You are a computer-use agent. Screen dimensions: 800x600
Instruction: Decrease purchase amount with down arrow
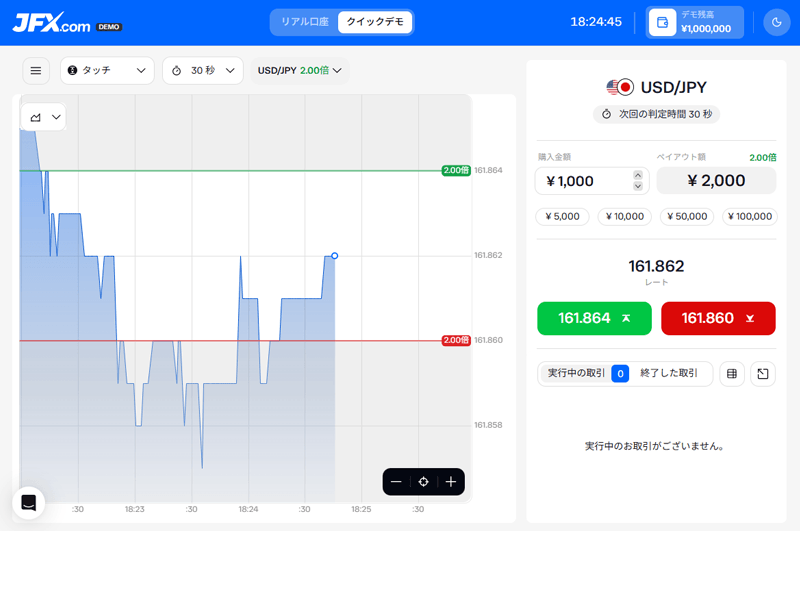pos(638,186)
